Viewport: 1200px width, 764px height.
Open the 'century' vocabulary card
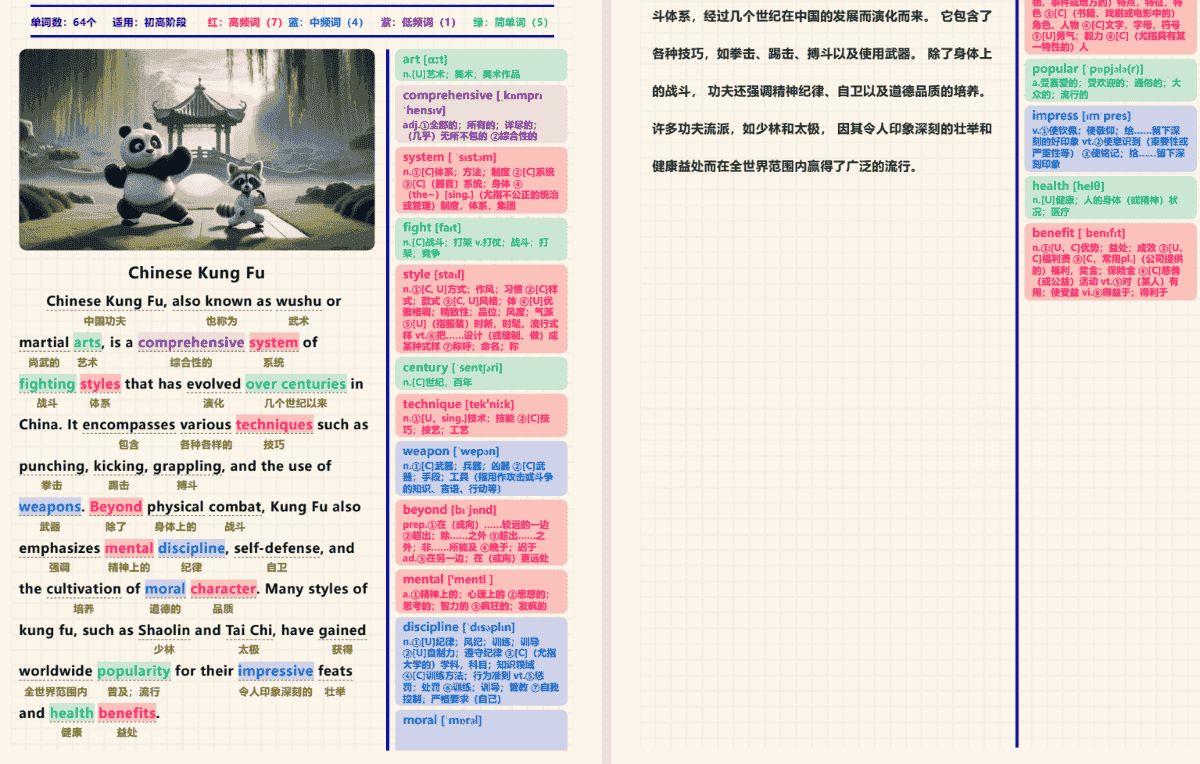[x=481, y=374]
